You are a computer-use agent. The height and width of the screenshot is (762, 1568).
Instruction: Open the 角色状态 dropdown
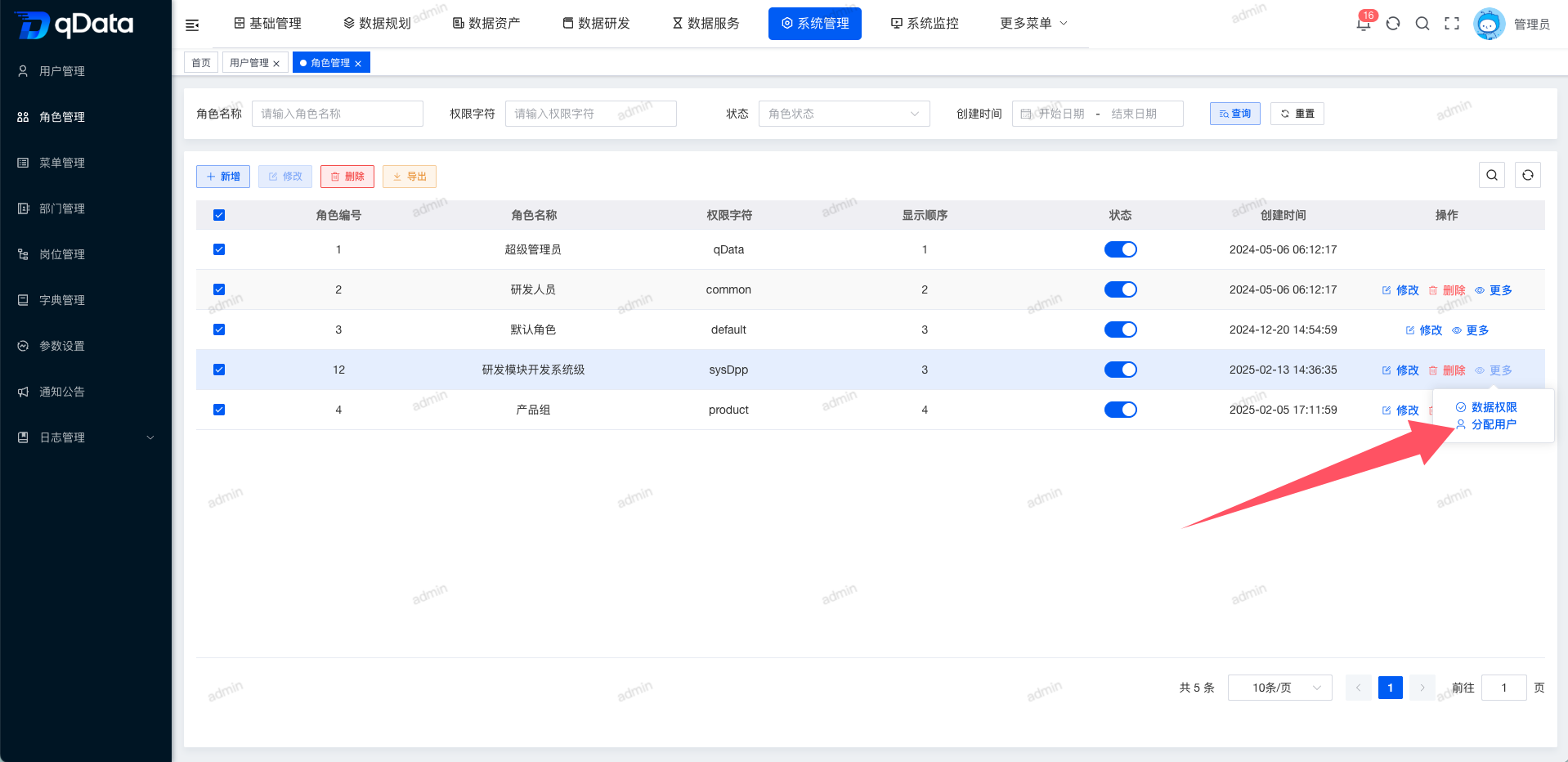point(844,114)
